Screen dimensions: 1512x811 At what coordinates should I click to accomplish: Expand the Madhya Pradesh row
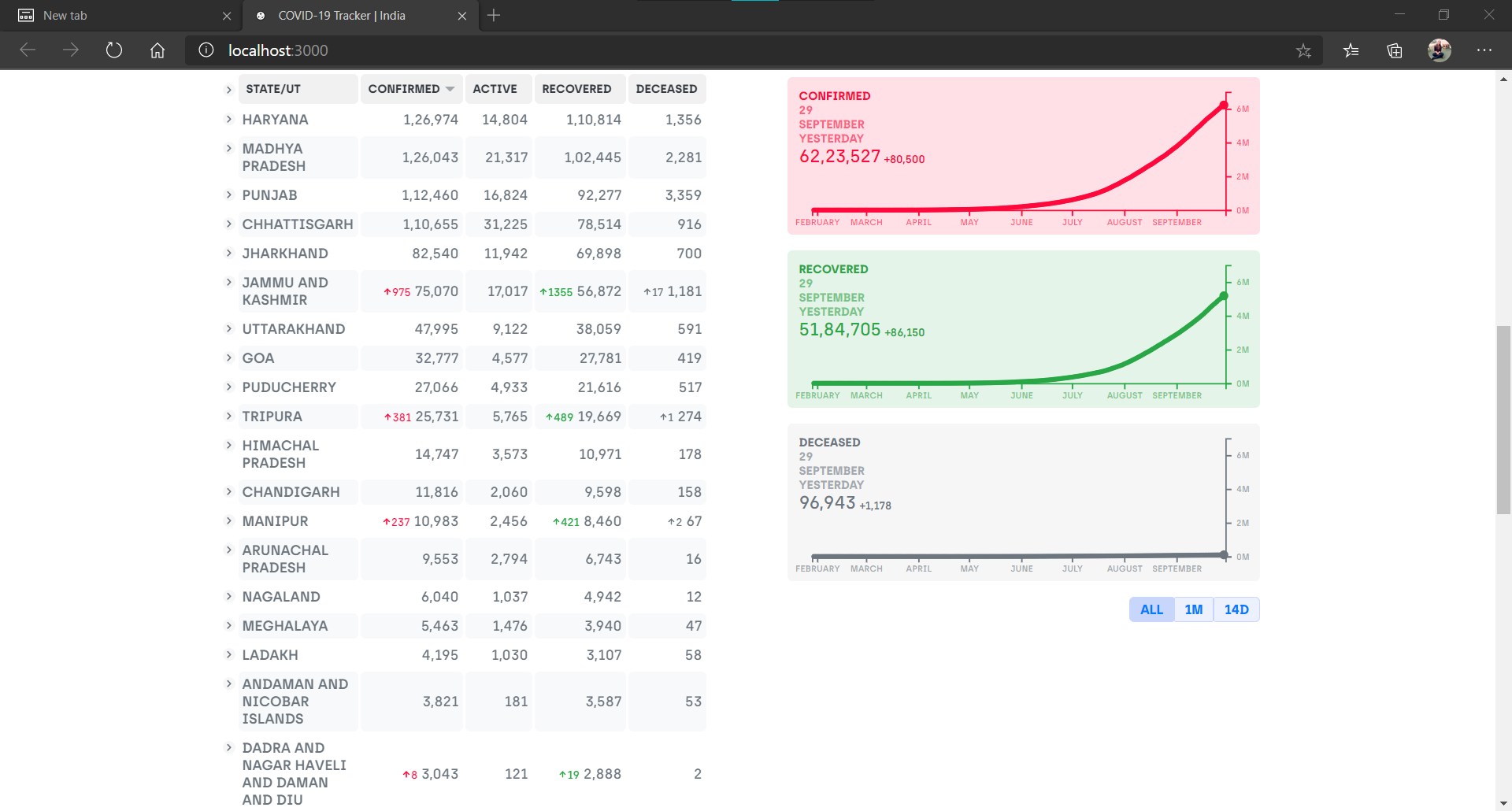[x=229, y=149]
